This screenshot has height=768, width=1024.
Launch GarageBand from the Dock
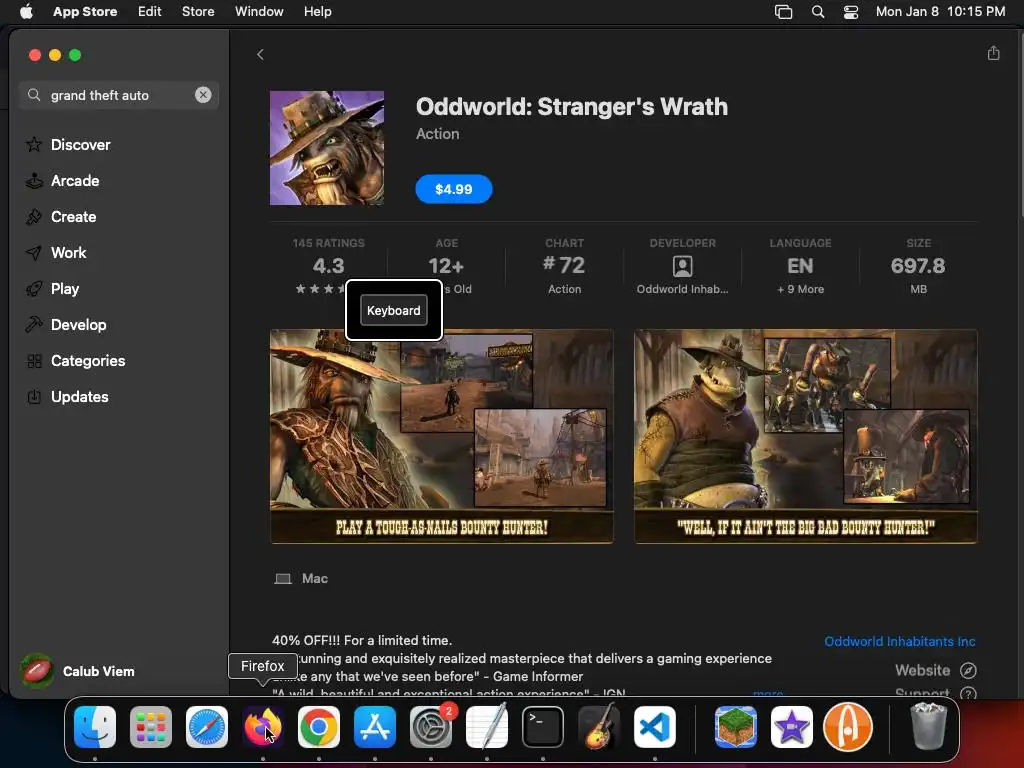(599, 727)
